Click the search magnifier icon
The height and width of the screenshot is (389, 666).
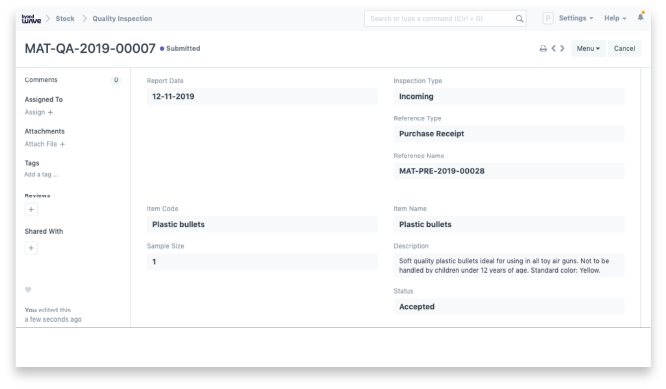pyautogui.click(x=519, y=19)
